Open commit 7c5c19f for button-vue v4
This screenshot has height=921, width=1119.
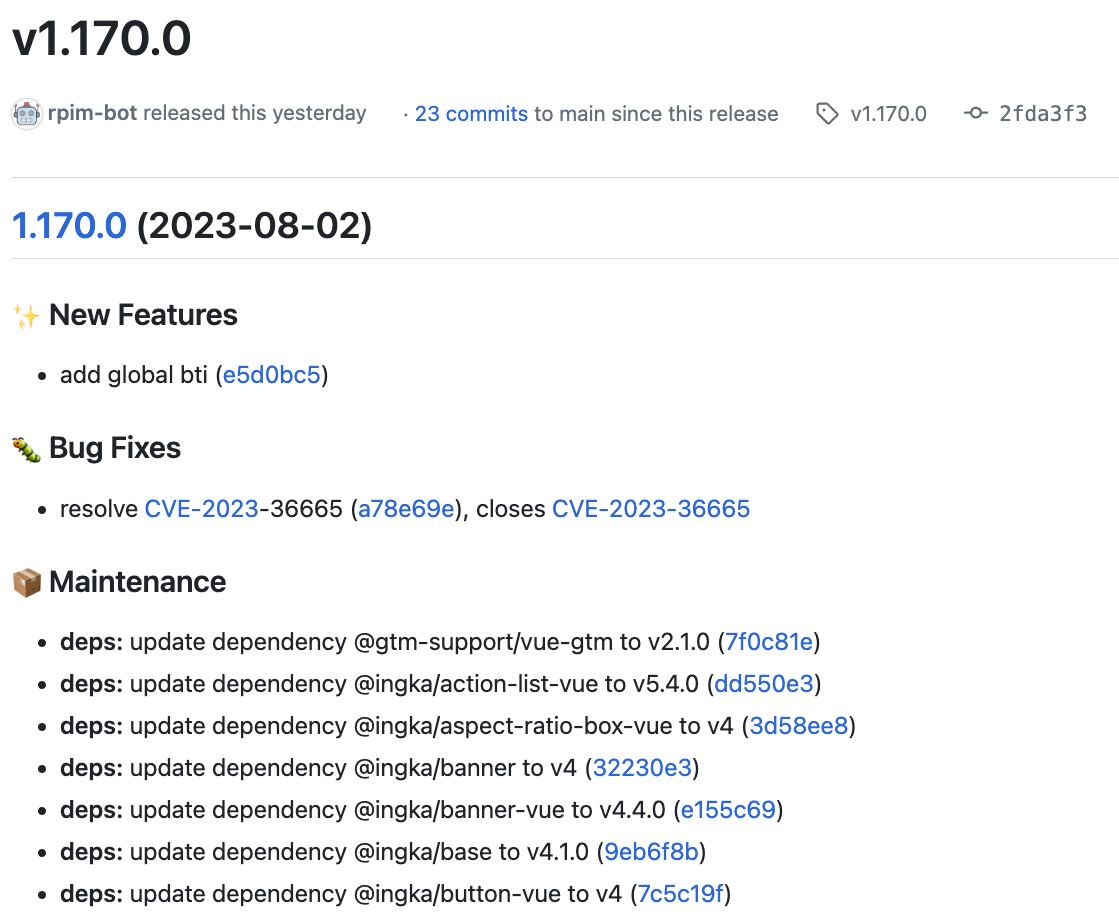[680, 894]
